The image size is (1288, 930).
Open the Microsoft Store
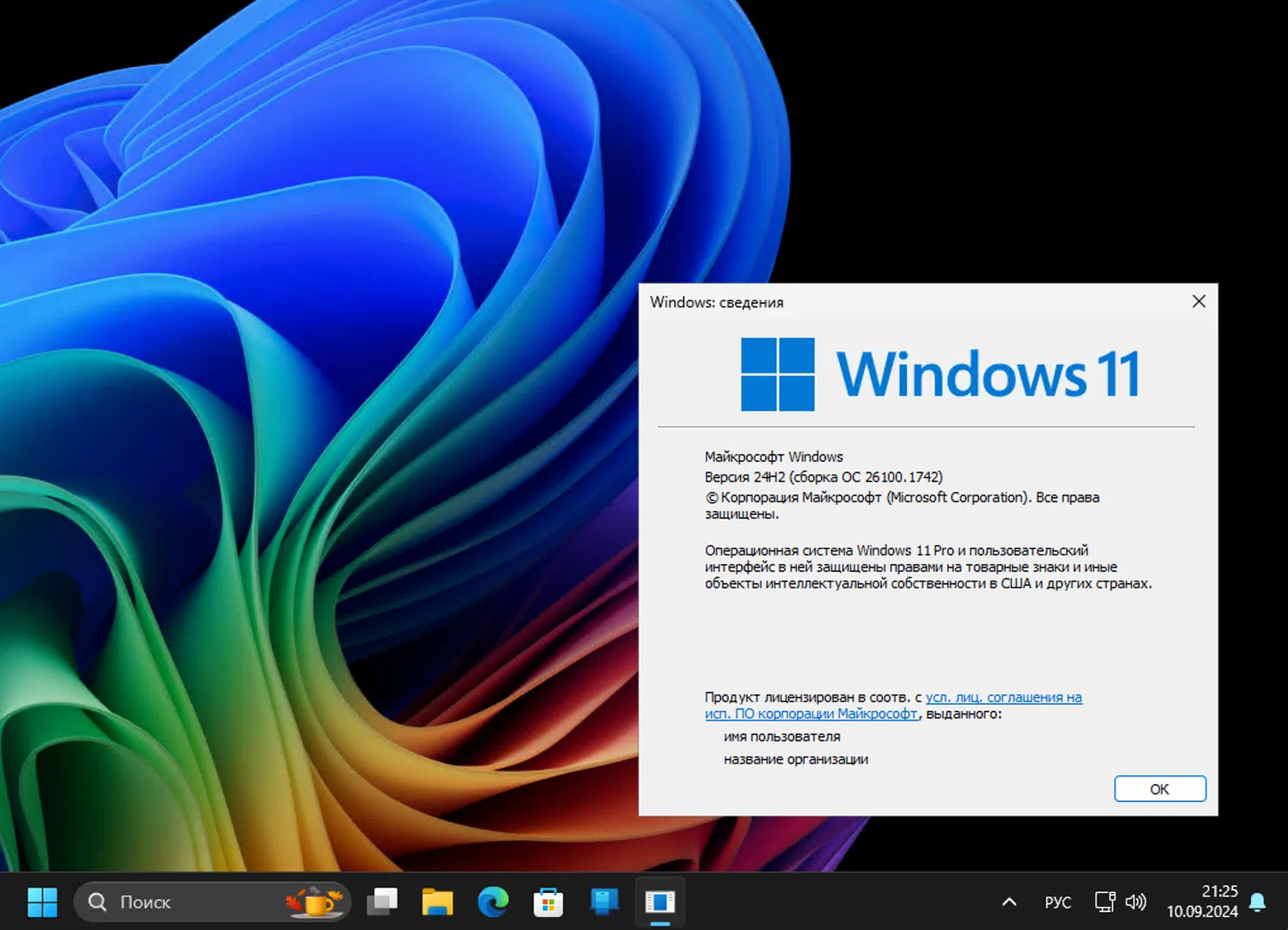tap(548, 902)
